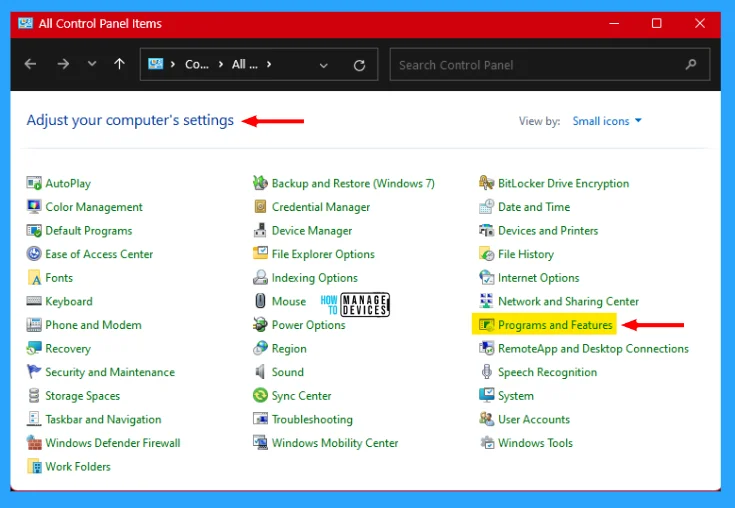Open the Windows Mobility Center link
Screen dimensions: 735x508
(335, 442)
